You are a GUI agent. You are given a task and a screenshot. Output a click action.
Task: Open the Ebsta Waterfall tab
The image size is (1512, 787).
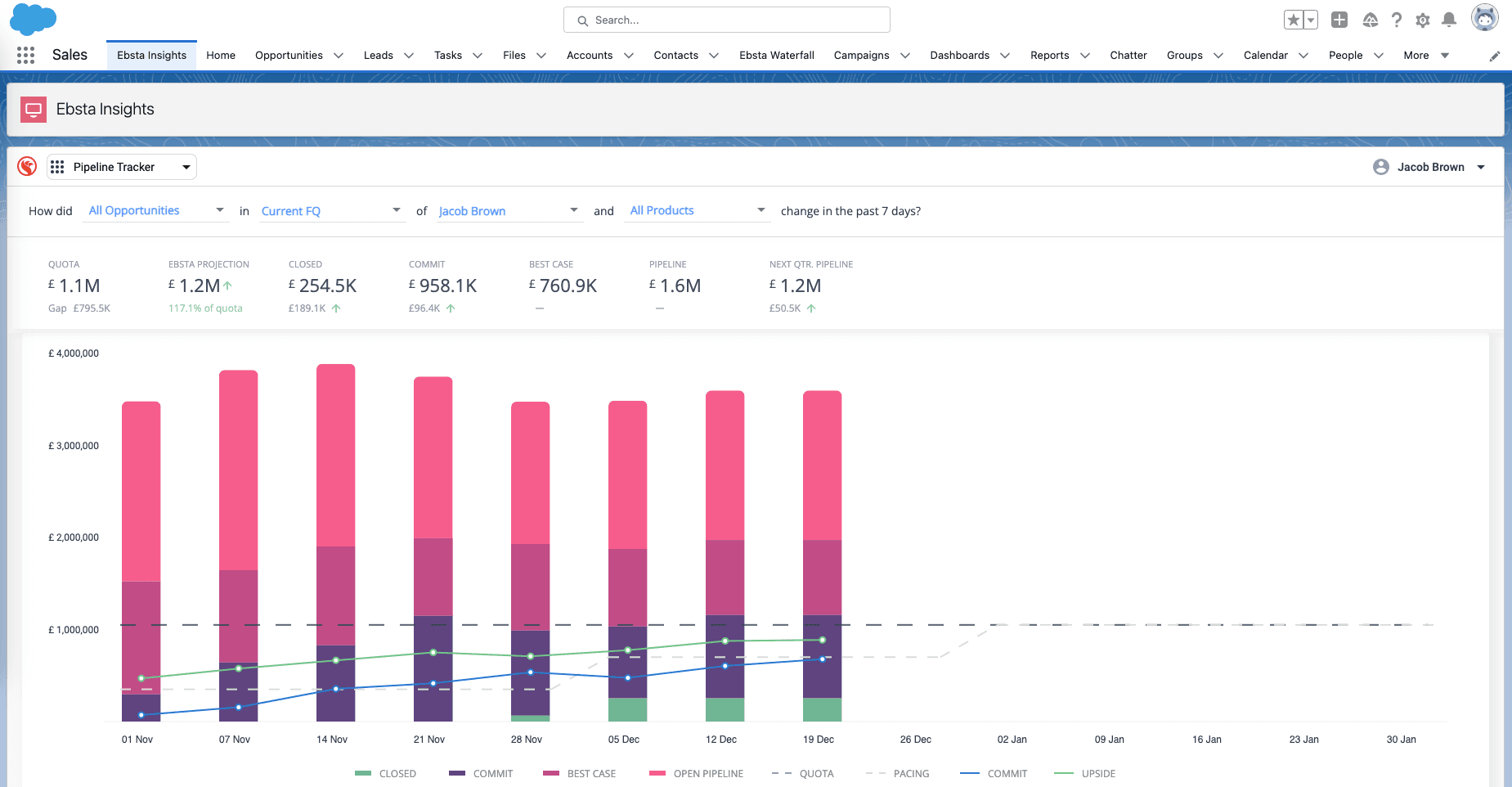[777, 56]
